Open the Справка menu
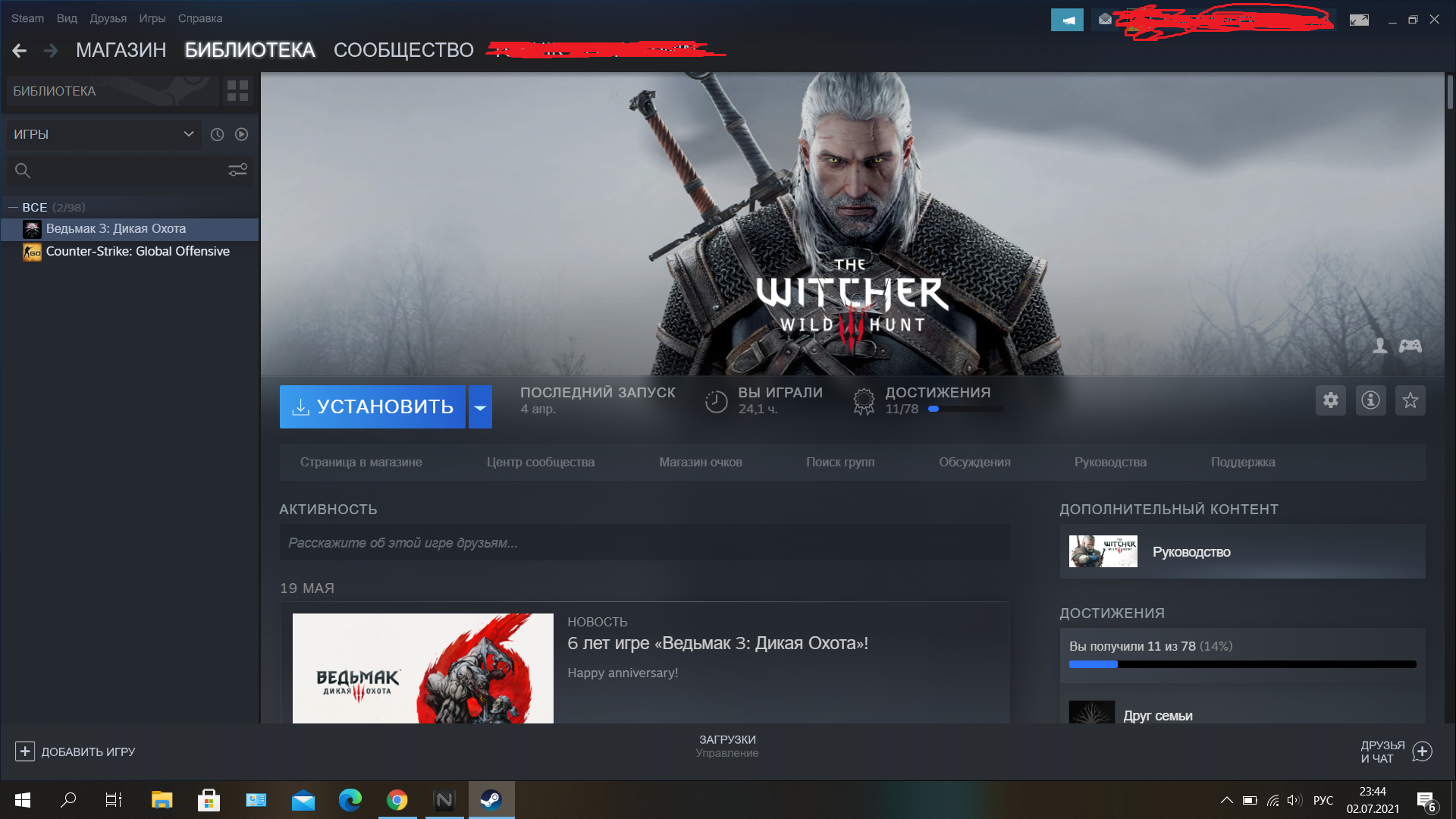1456x819 pixels. (x=200, y=18)
